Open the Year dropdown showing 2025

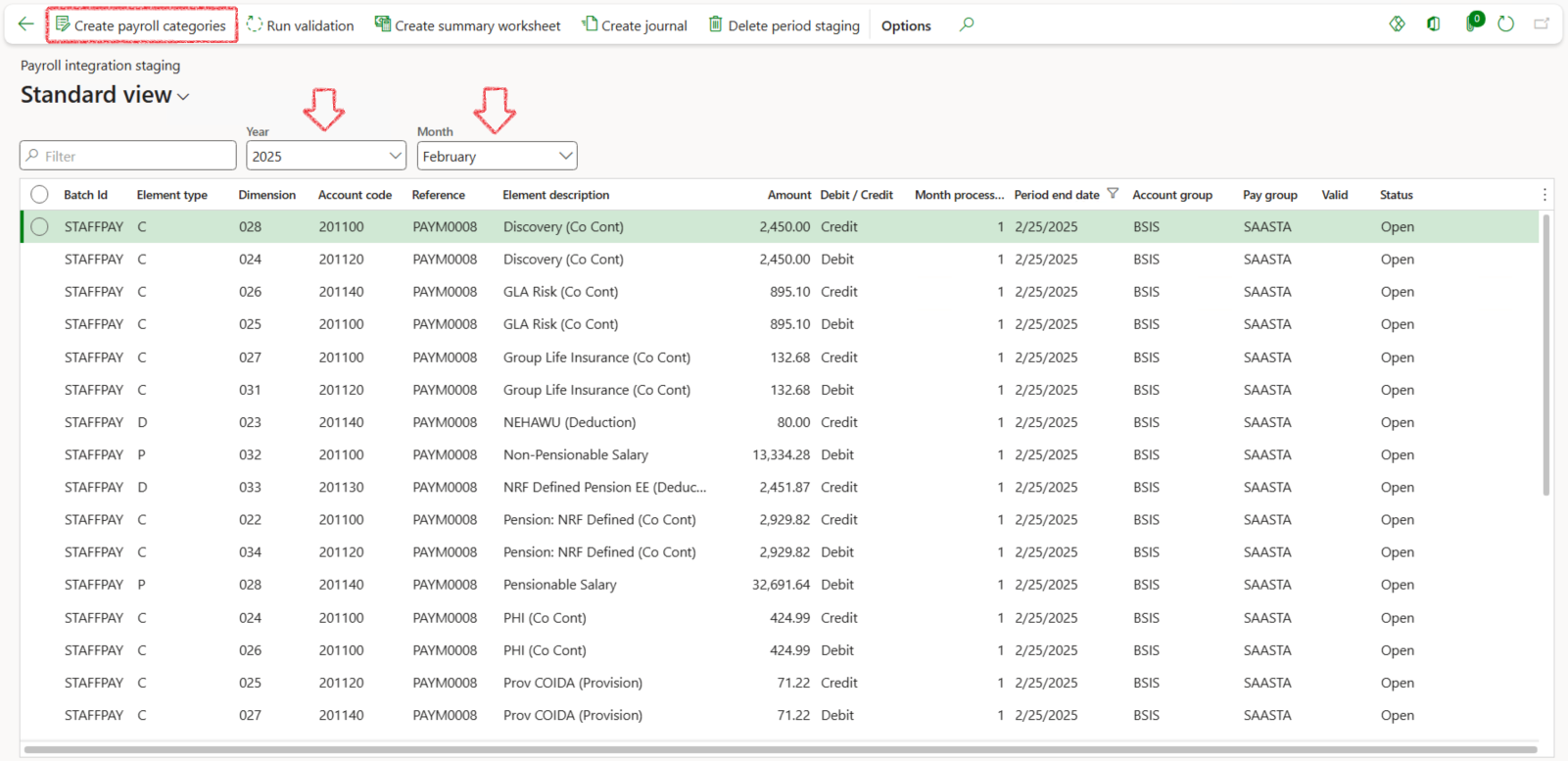point(326,156)
